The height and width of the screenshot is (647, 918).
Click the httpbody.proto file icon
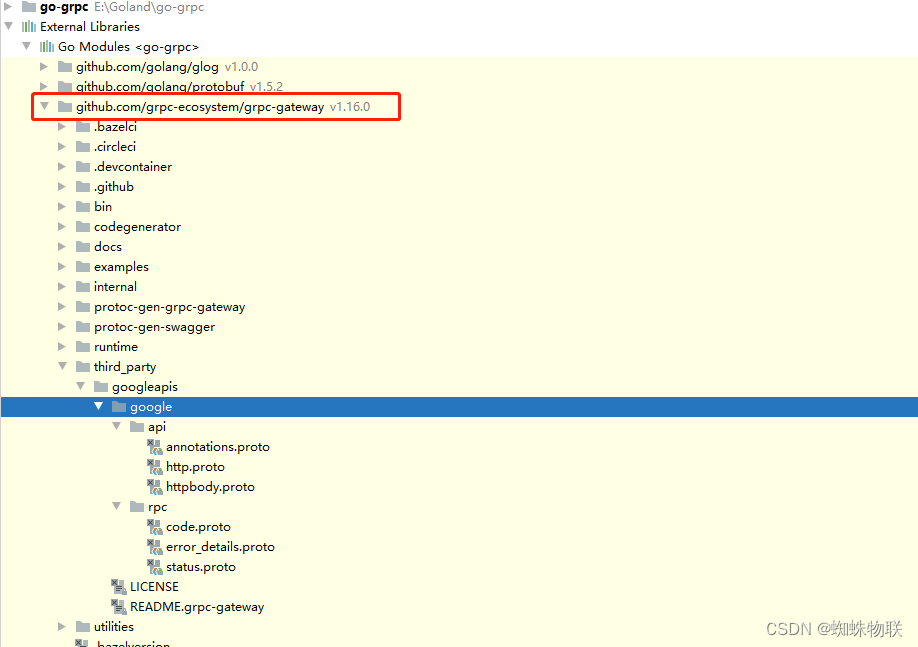155,487
